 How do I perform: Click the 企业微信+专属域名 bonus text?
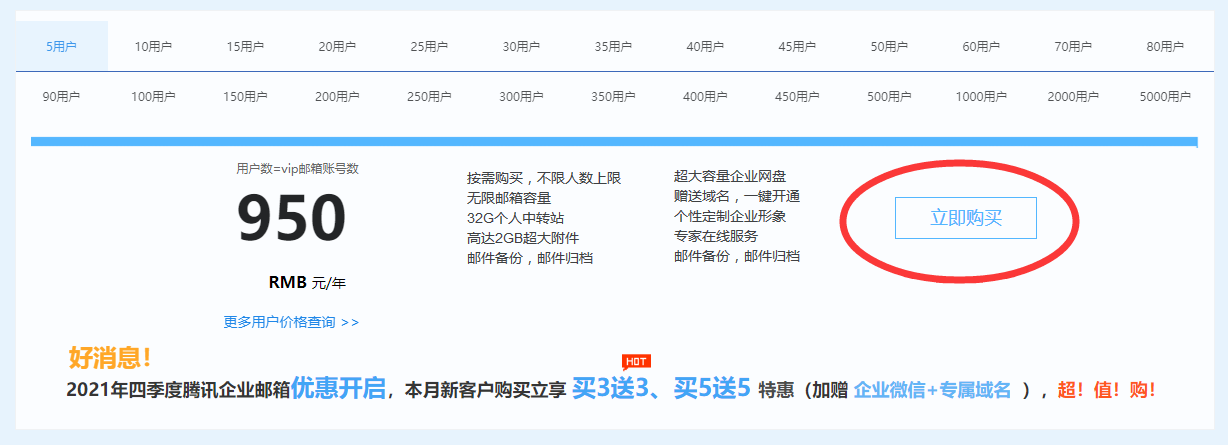pos(932,390)
